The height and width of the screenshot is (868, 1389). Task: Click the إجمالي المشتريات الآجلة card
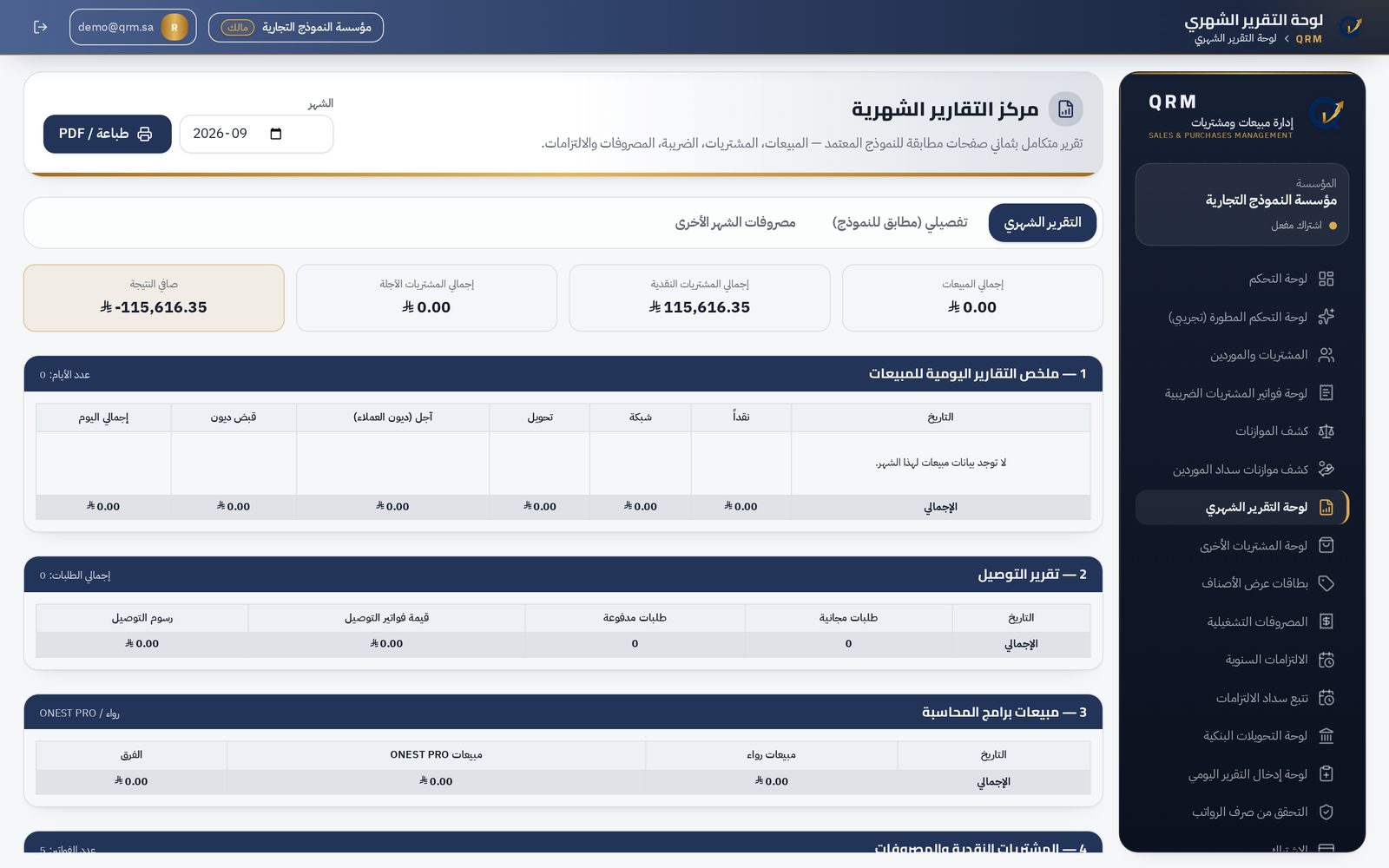click(426, 298)
